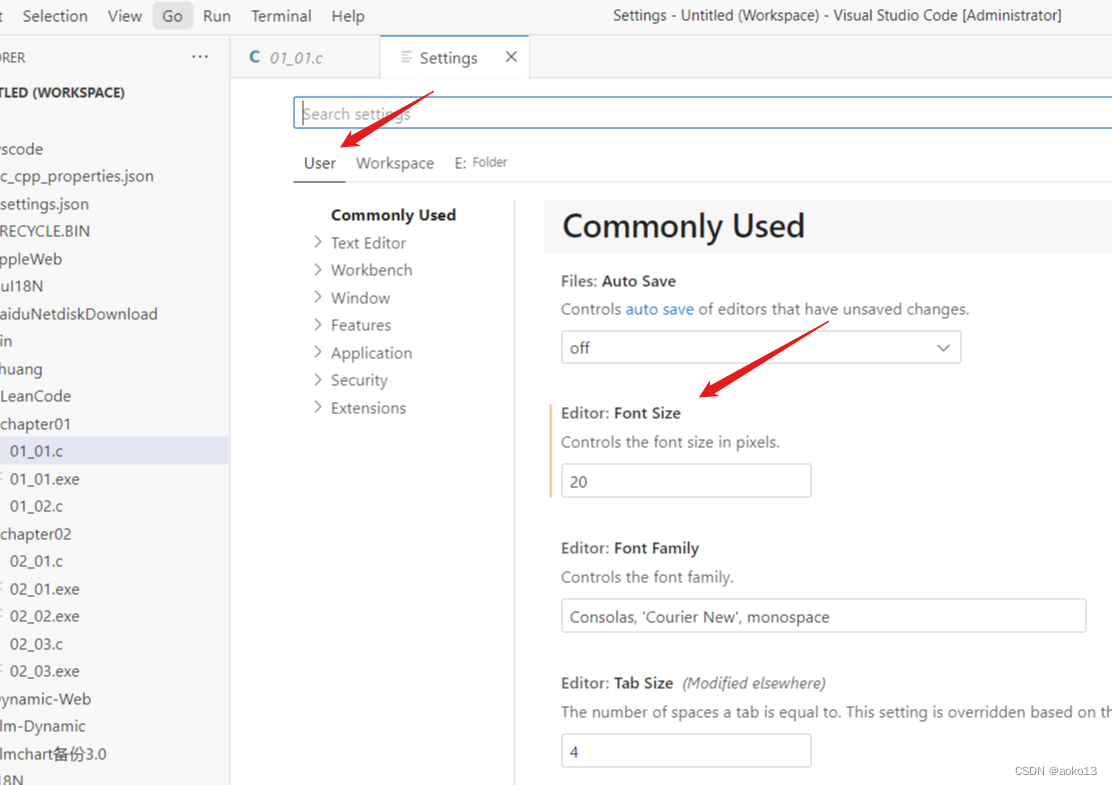Select the E: Folder settings scope

(x=481, y=162)
